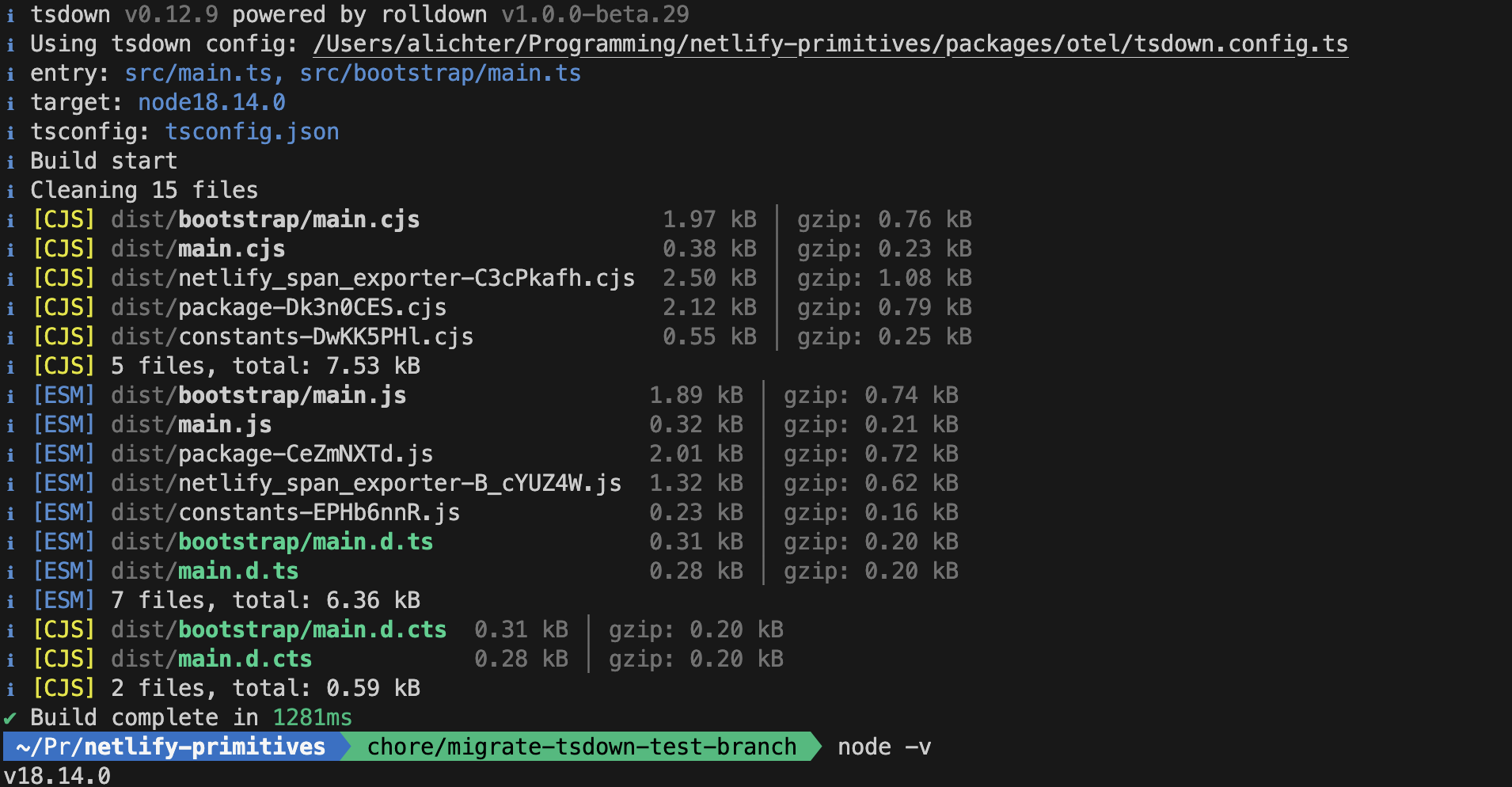Click the tsdown.config.ts file path link

tap(830, 44)
